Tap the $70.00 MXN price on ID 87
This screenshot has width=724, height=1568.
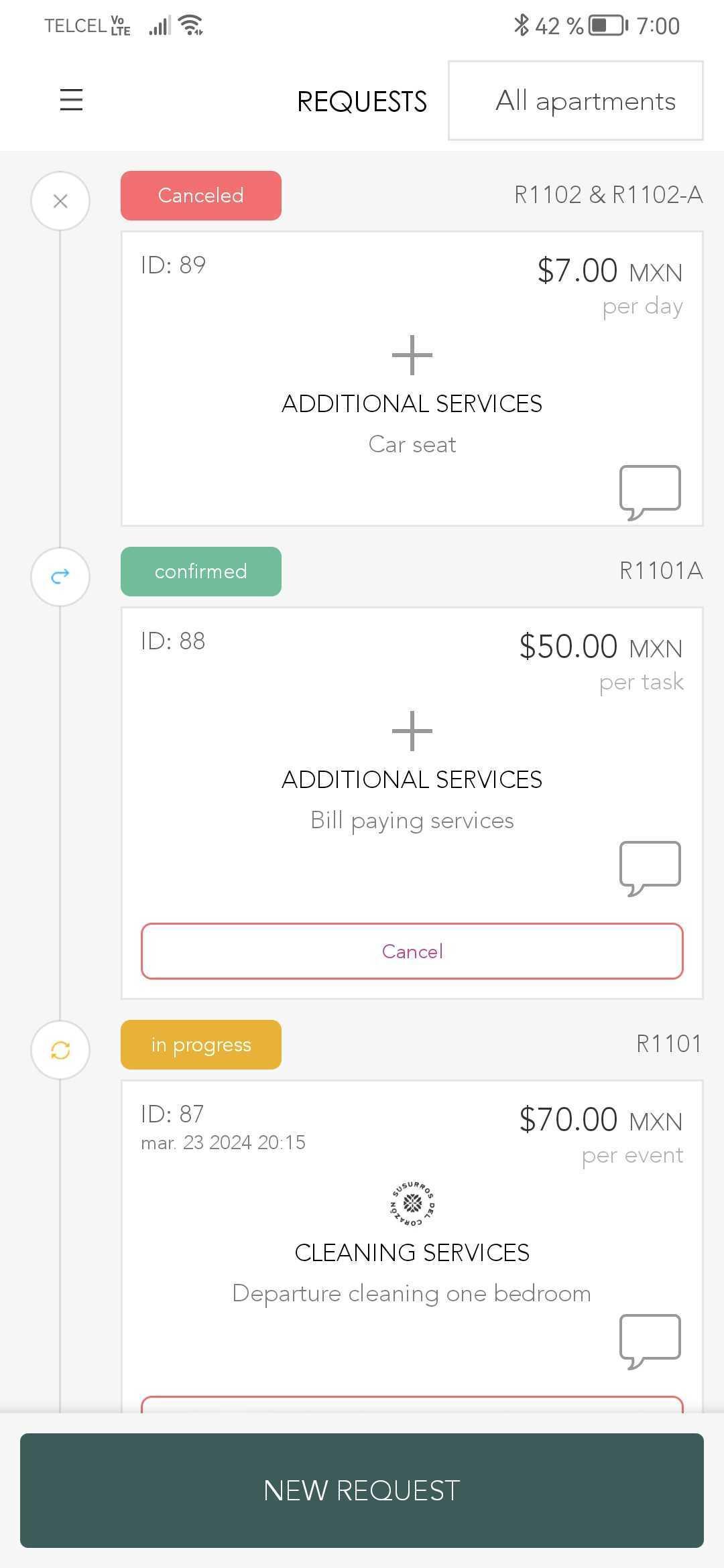600,1120
